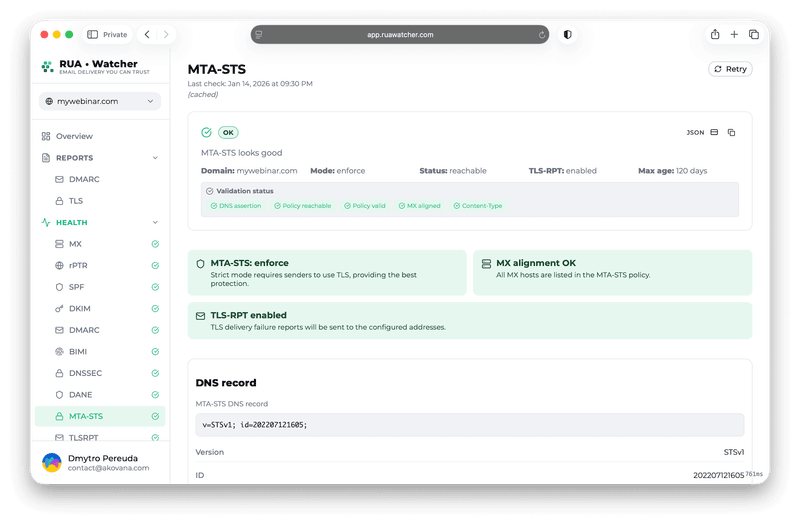The height and width of the screenshot is (524, 800).
Task: Click the green check icon beside OK
Action: 206,132
